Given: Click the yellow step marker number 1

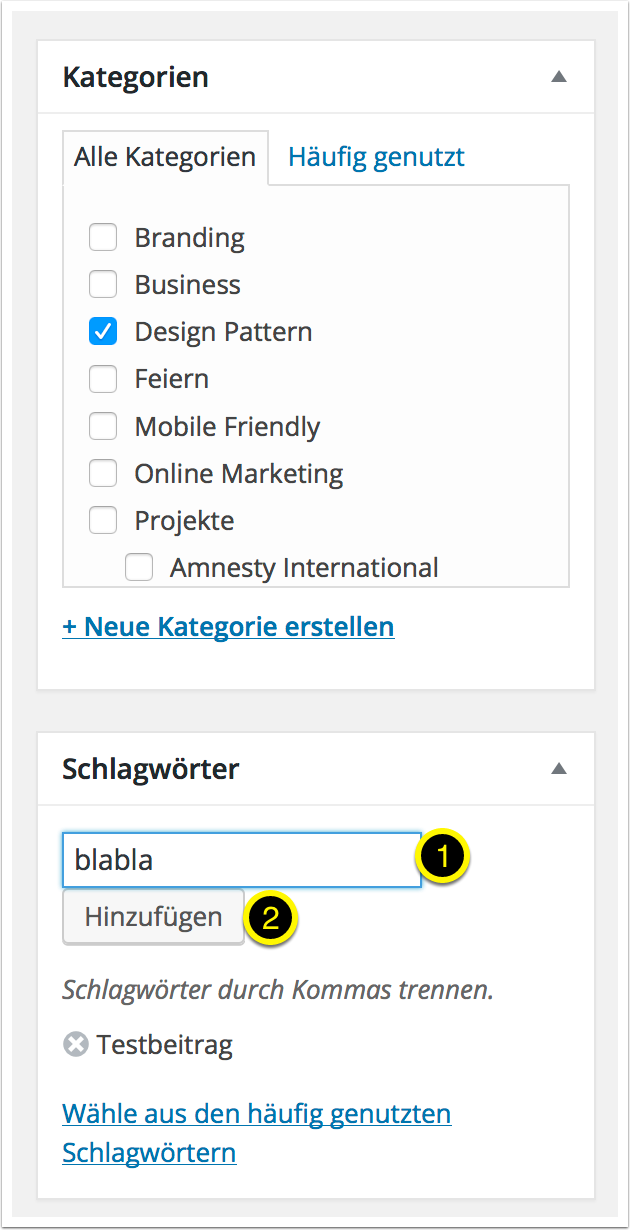Looking at the screenshot, I should click(444, 858).
